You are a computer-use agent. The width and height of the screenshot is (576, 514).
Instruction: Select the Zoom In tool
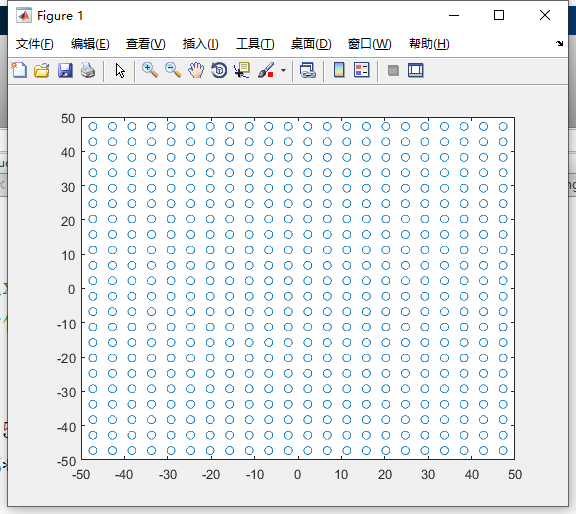pyautogui.click(x=150, y=70)
